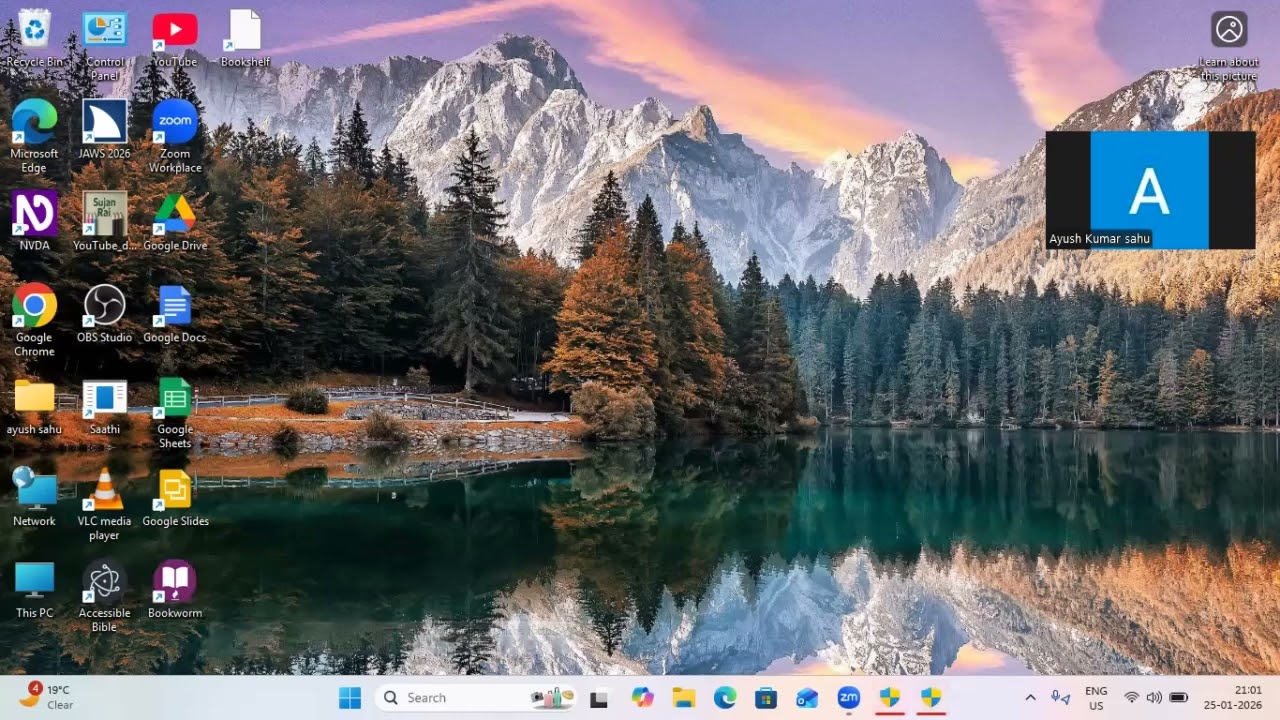Viewport: 1280px width, 720px height.
Task: Select the Google Drive desktop shortcut
Action: (x=175, y=221)
